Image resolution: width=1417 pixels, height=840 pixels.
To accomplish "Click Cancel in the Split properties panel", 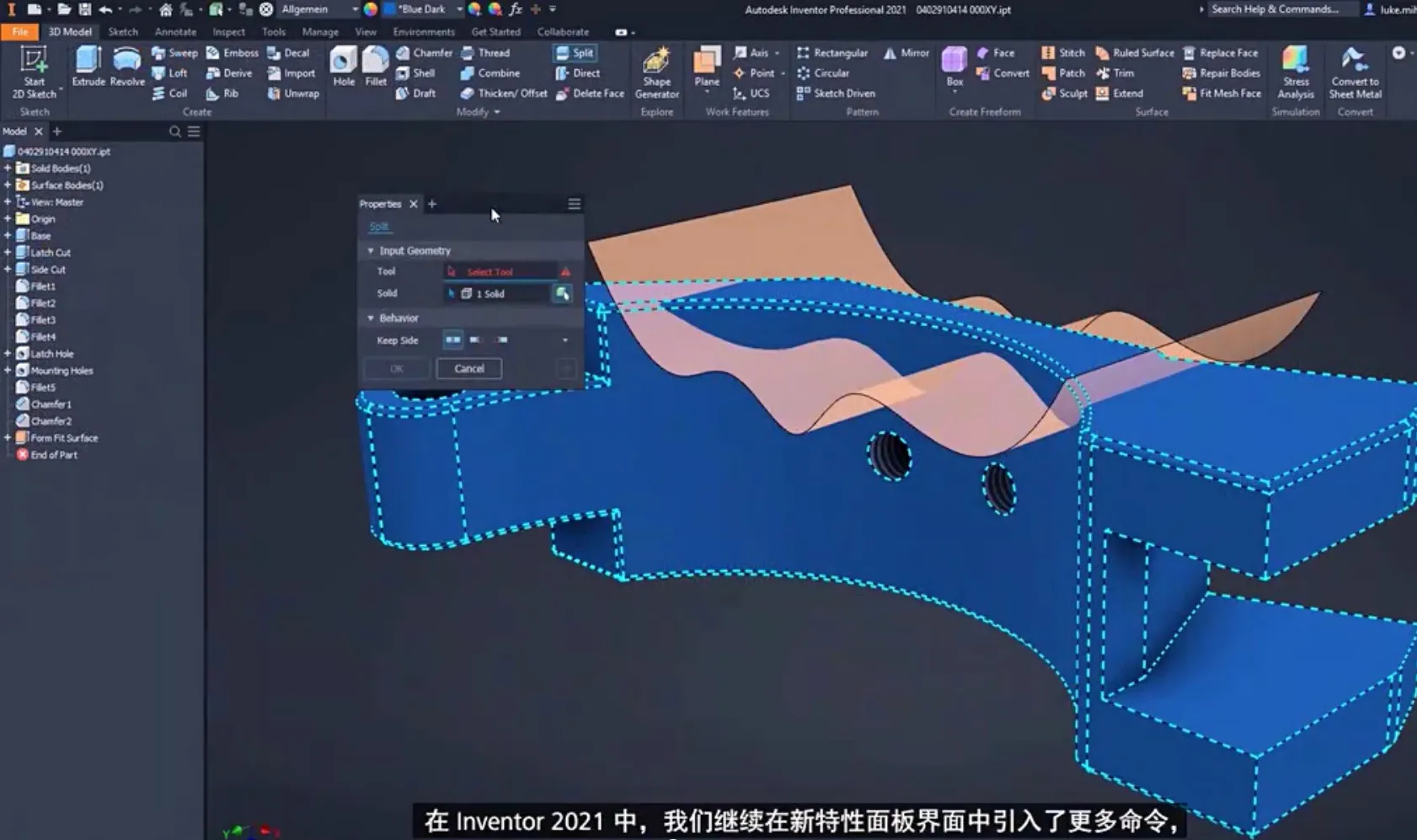I will pyautogui.click(x=468, y=368).
